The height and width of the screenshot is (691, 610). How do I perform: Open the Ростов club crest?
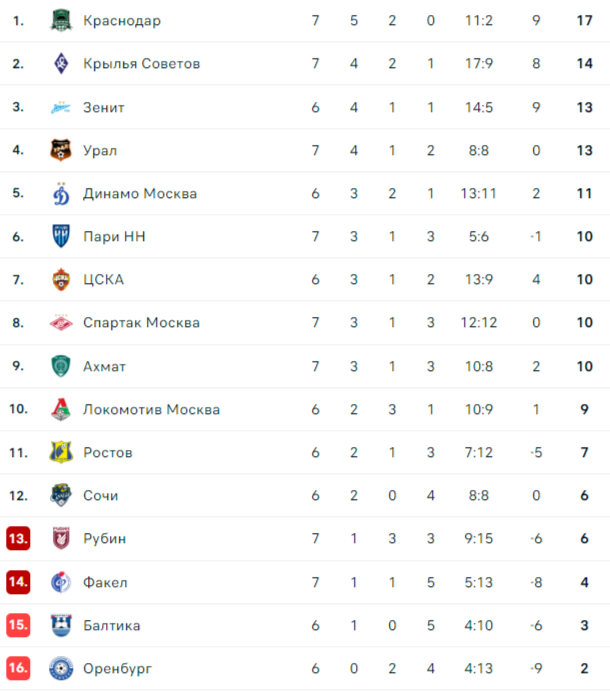(x=61, y=452)
